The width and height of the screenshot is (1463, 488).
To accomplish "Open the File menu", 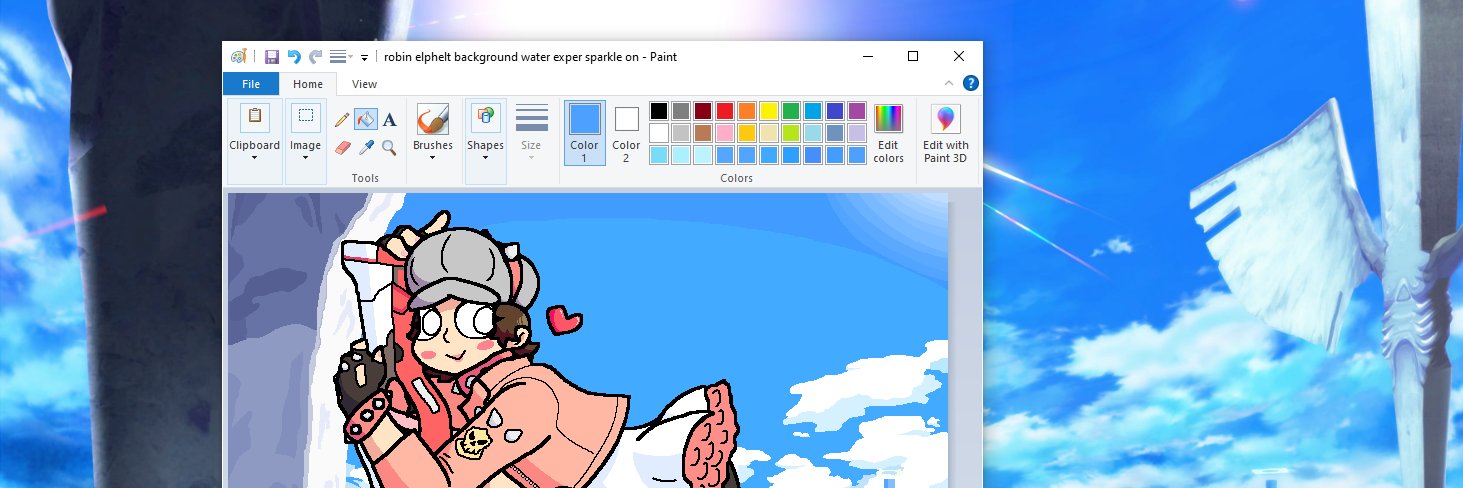I will coord(251,84).
